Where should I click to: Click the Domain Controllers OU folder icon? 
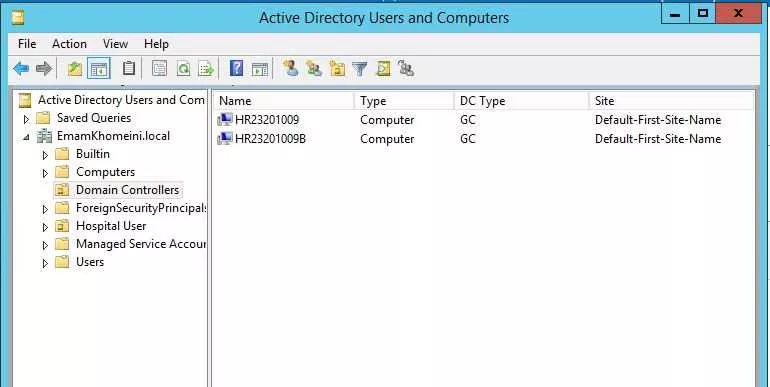coord(62,190)
